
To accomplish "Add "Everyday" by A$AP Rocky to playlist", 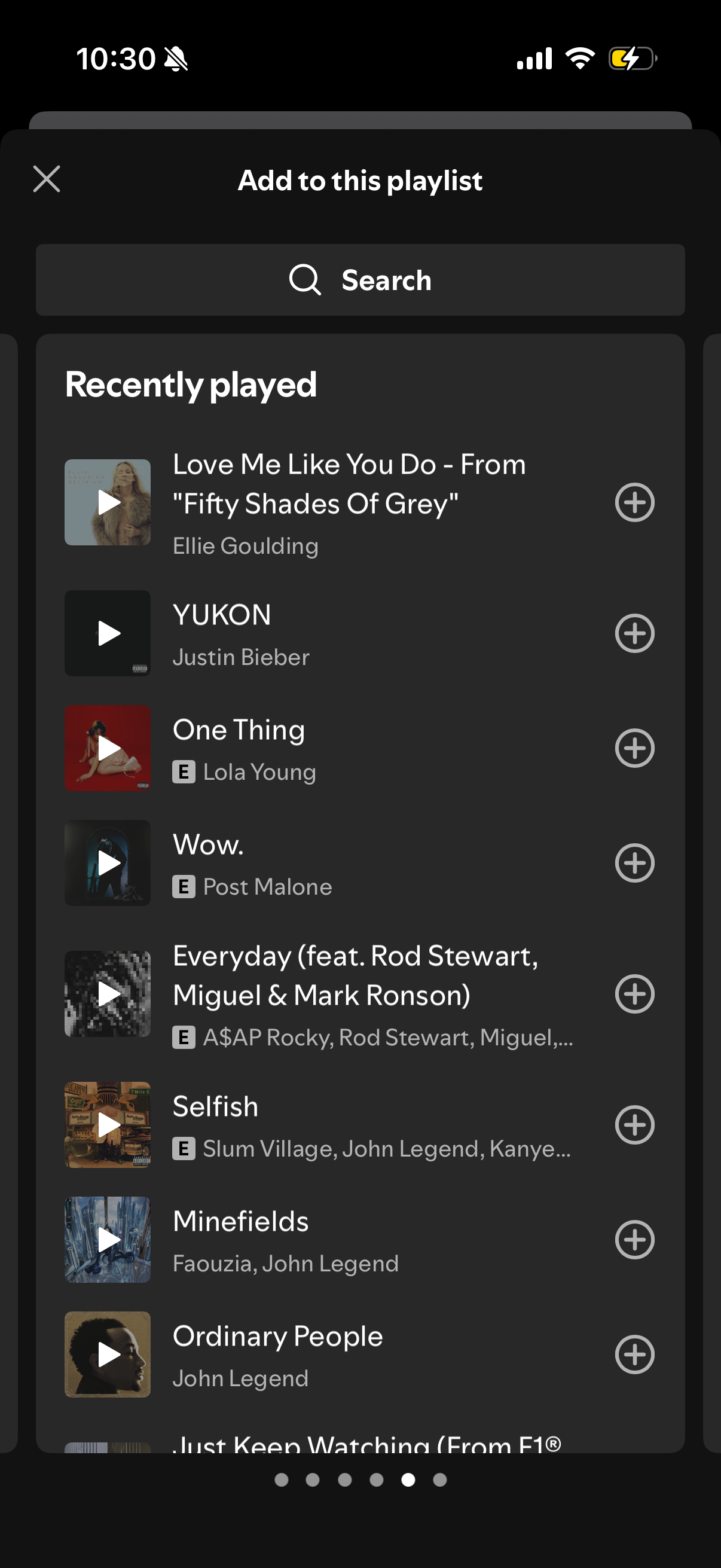I will coord(634,994).
